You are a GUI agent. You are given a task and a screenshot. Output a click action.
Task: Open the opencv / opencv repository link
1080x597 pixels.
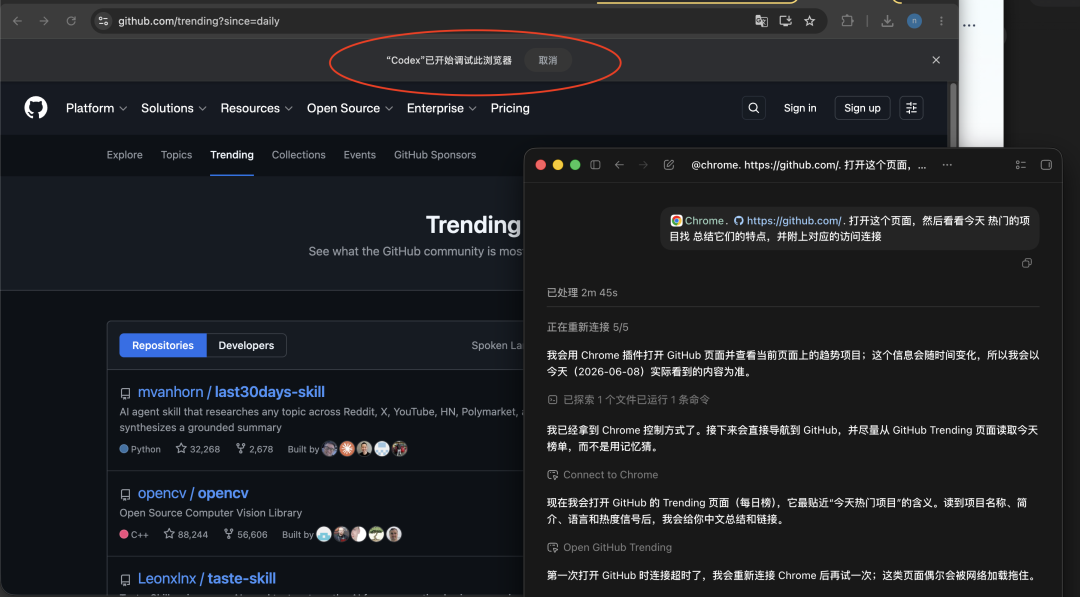[193, 493]
